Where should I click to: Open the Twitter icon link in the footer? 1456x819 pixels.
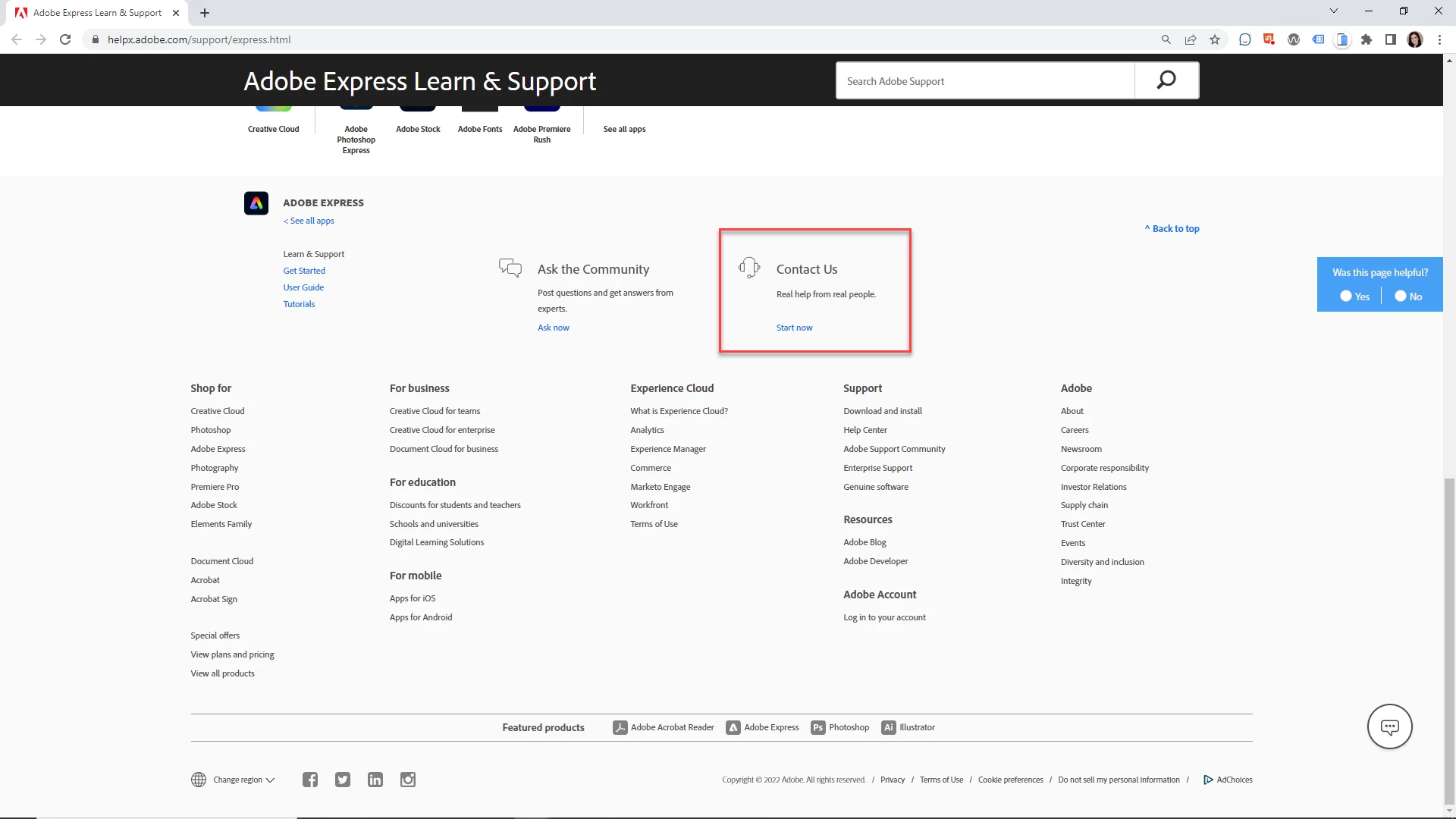pos(343,780)
